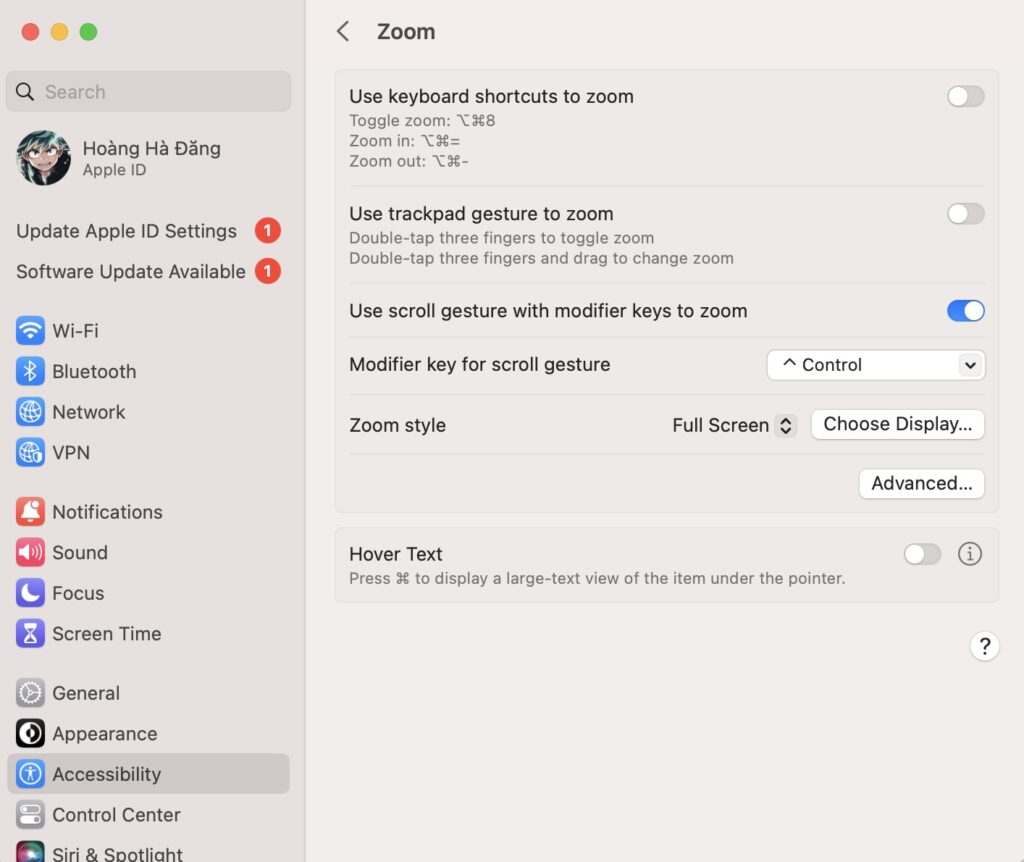Click the Hover Text description line
This screenshot has width=1024, height=862.
click(597, 578)
